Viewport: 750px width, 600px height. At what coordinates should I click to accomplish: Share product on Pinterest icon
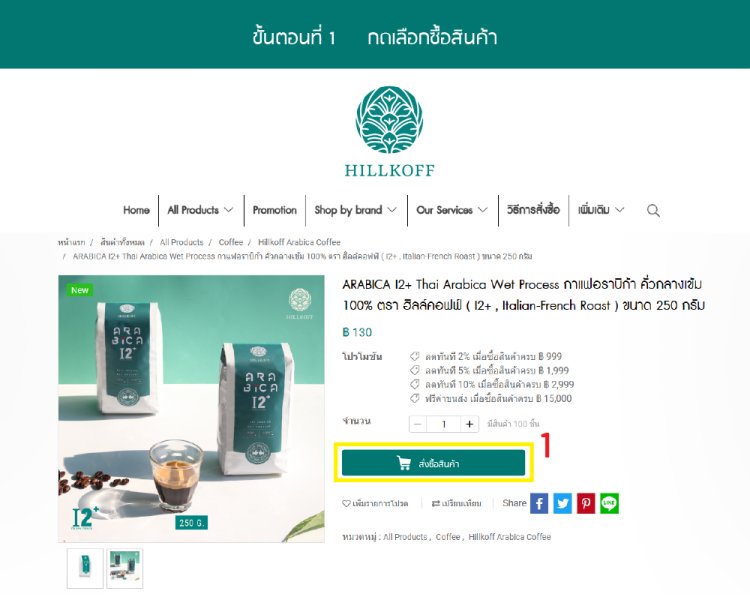[x=586, y=503]
